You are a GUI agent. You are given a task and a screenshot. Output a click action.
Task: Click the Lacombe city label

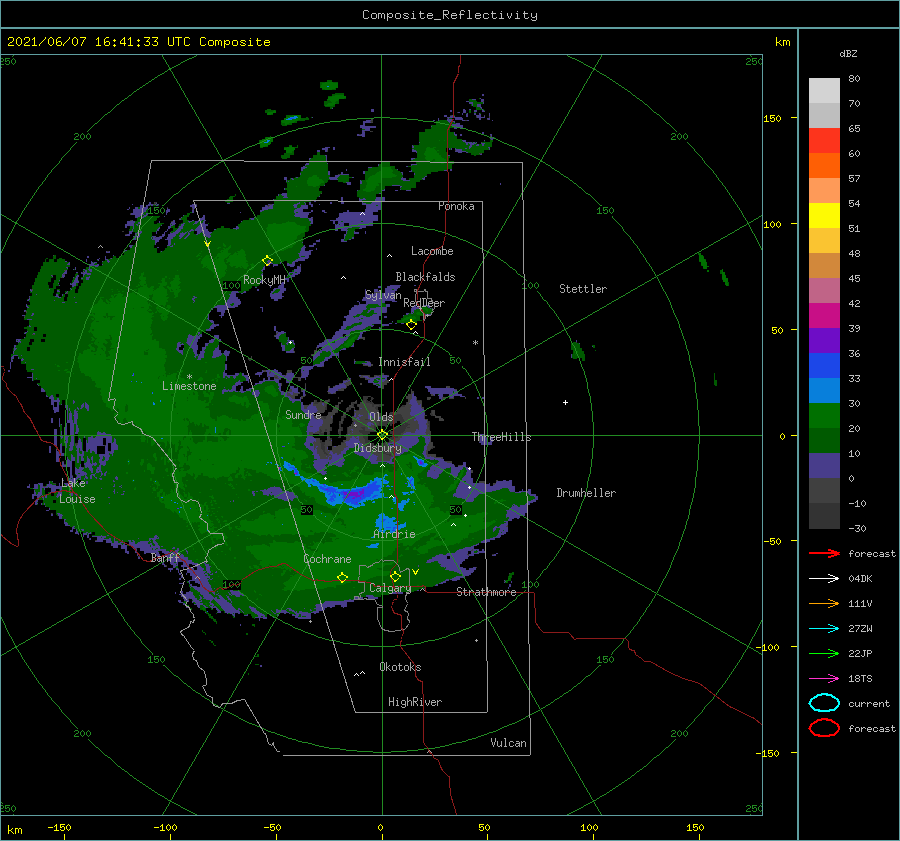(432, 251)
